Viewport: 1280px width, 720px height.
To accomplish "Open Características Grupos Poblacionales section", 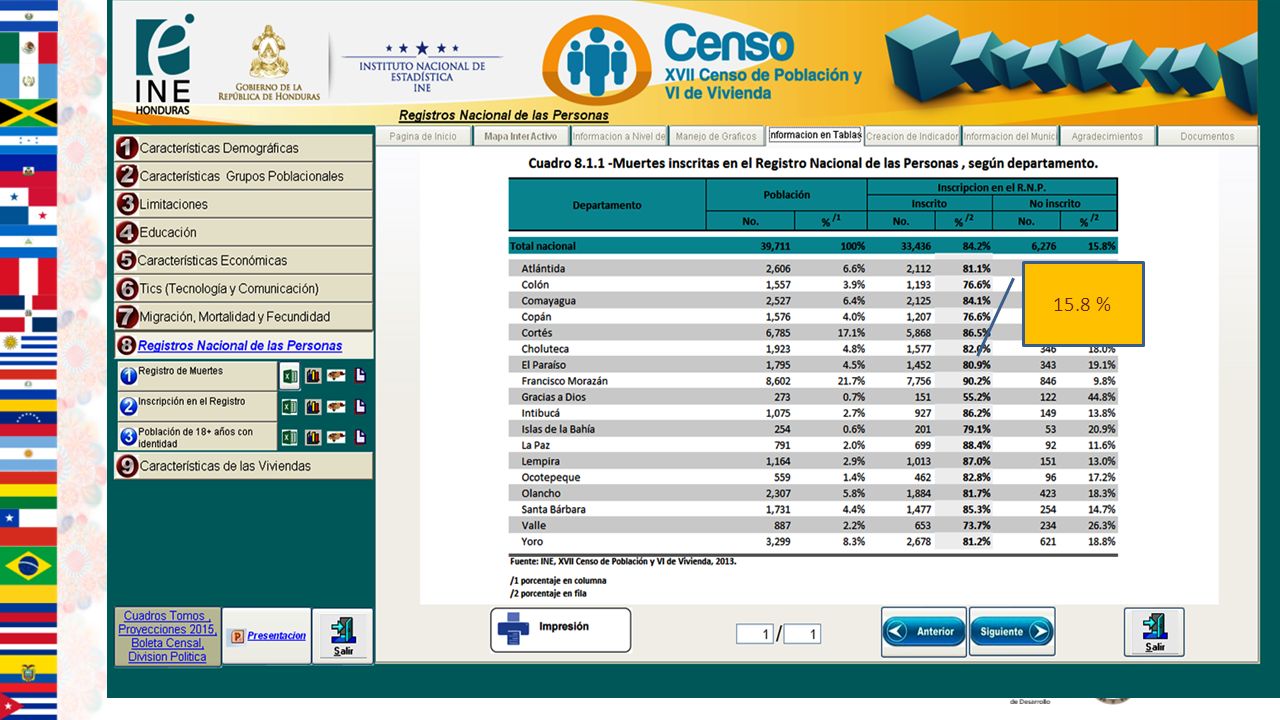I will click(243, 176).
